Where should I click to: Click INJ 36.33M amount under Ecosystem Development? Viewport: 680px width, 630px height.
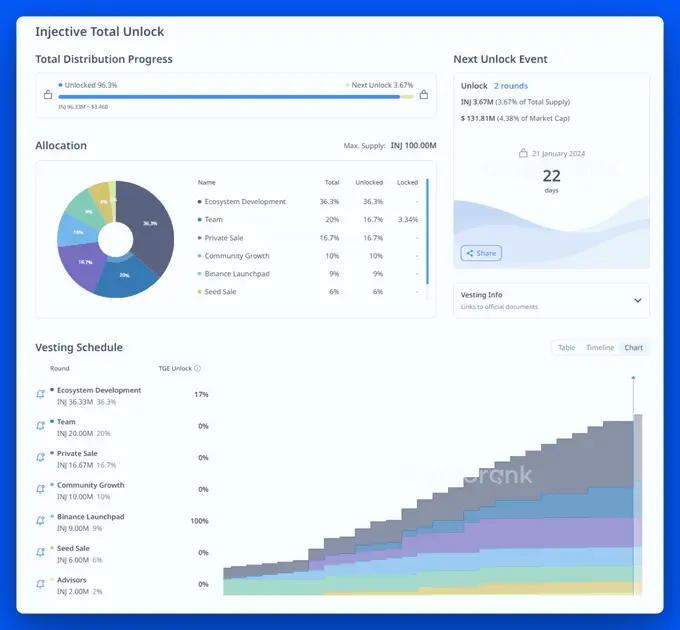tap(75, 402)
